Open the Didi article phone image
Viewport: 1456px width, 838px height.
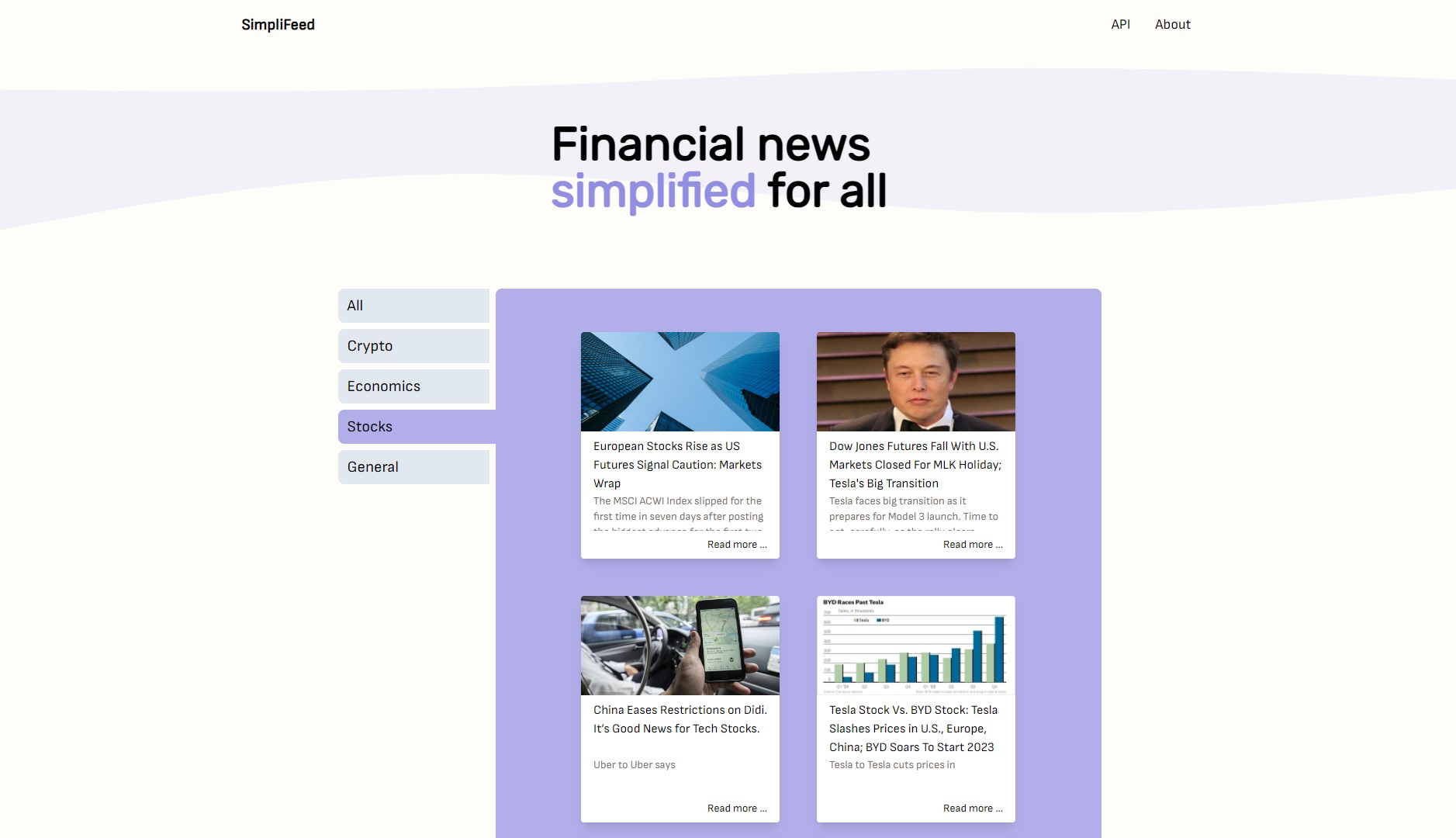680,646
